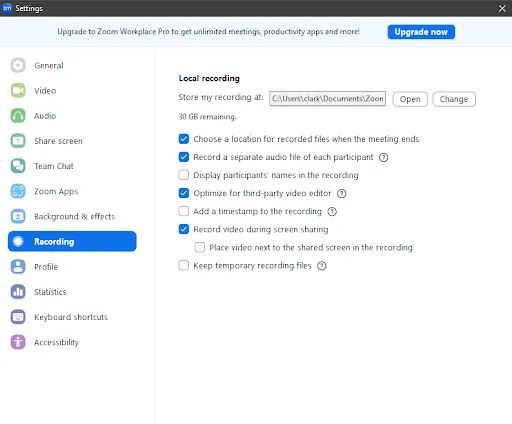Screen dimensions: 512x424
Task: Click the General settings gear icon
Action: (18, 65)
